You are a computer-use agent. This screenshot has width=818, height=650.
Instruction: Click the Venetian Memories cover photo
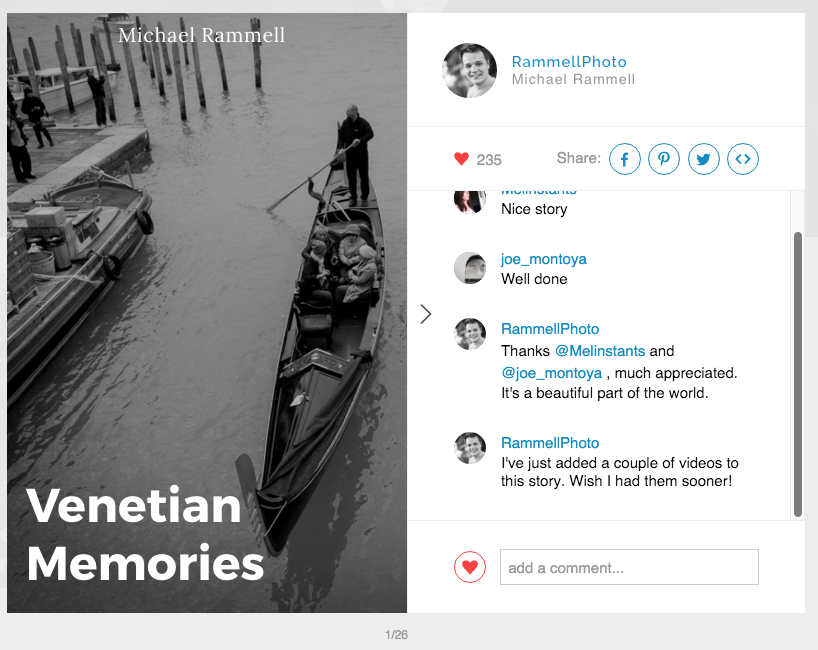click(x=207, y=313)
